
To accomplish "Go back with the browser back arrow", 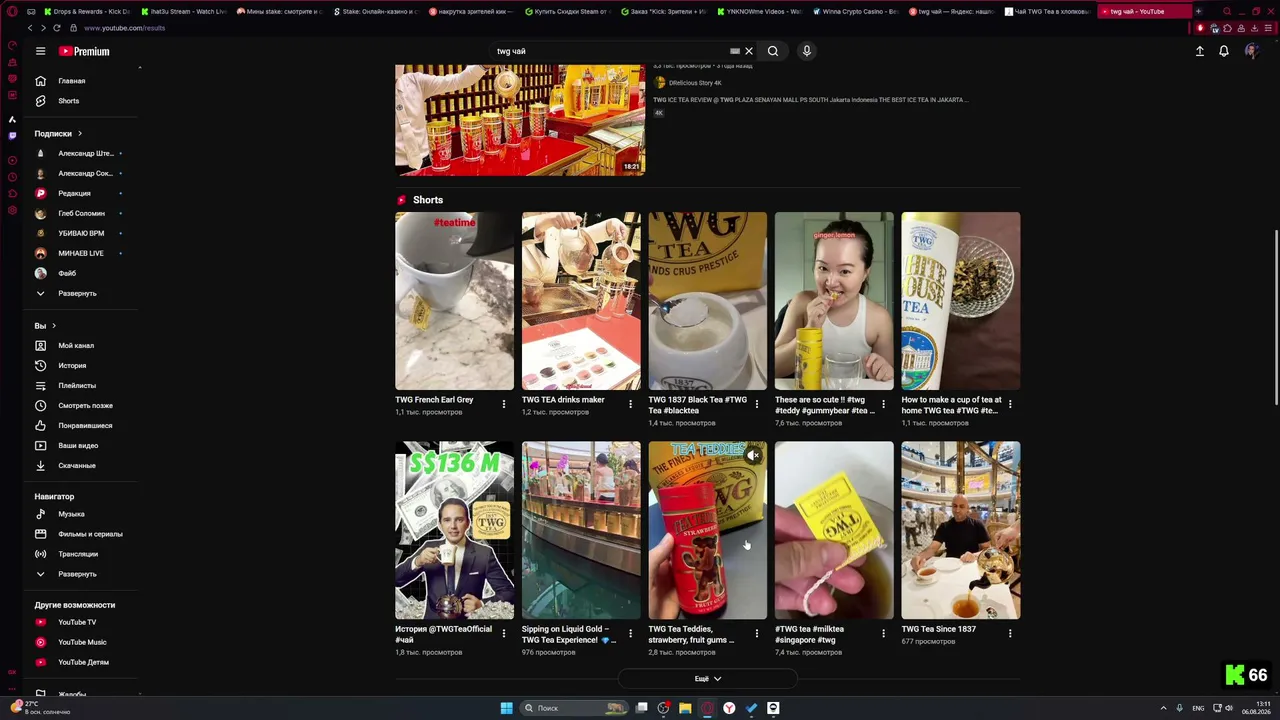I will click(x=30, y=28).
